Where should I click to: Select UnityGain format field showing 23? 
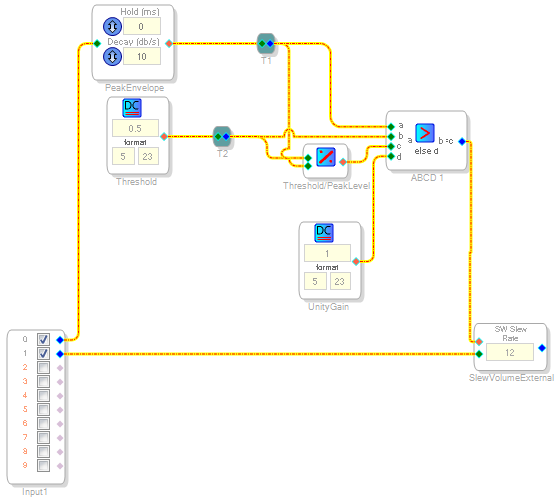[340, 281]
